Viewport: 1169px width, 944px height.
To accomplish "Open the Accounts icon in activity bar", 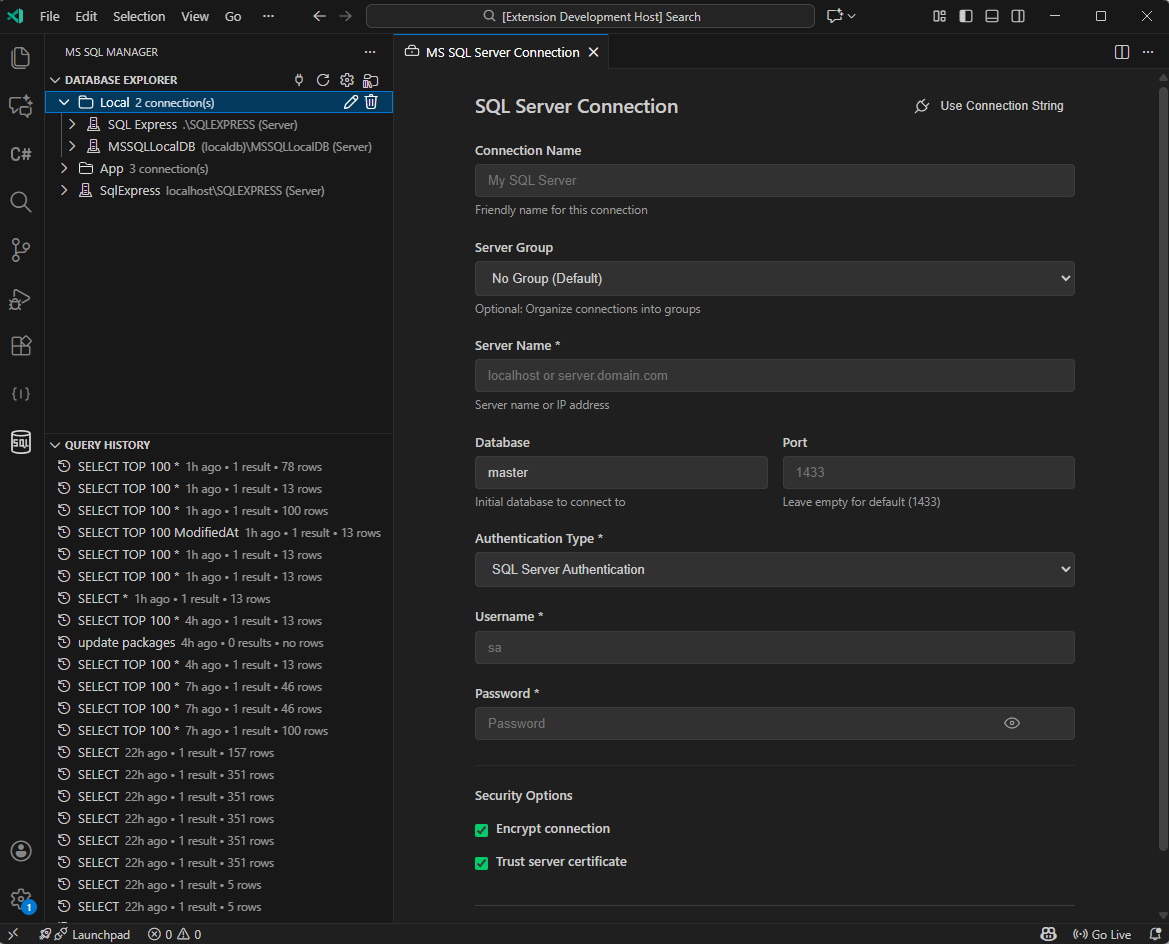I will pyautogui.click(x=21, y=851).
